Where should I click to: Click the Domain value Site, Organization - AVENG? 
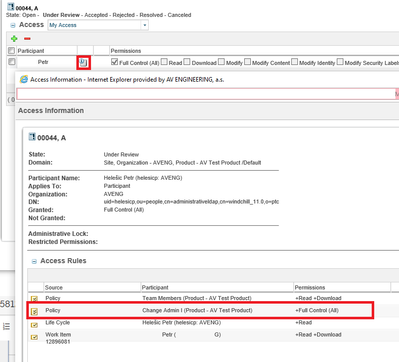(x=182, y=163)
